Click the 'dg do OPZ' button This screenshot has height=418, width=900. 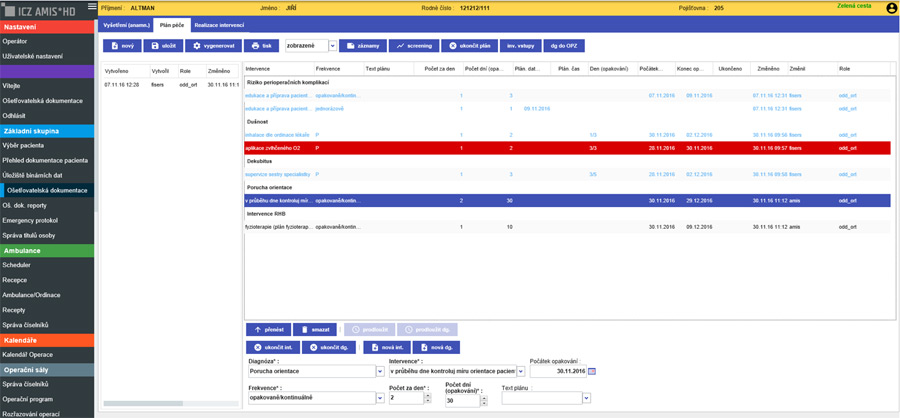[559, 46]
